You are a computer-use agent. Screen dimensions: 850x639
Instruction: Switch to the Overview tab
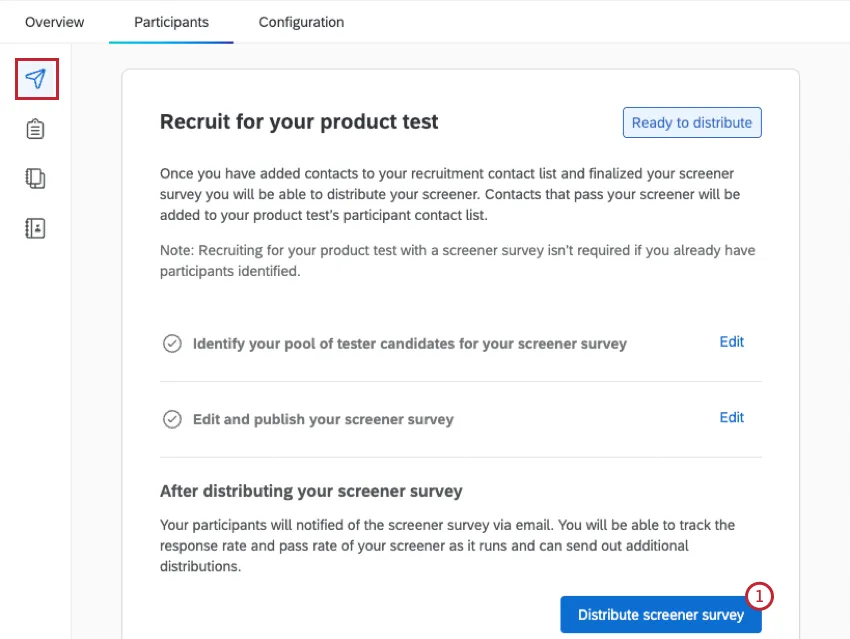pyautogui.click(x=54, y=21)
